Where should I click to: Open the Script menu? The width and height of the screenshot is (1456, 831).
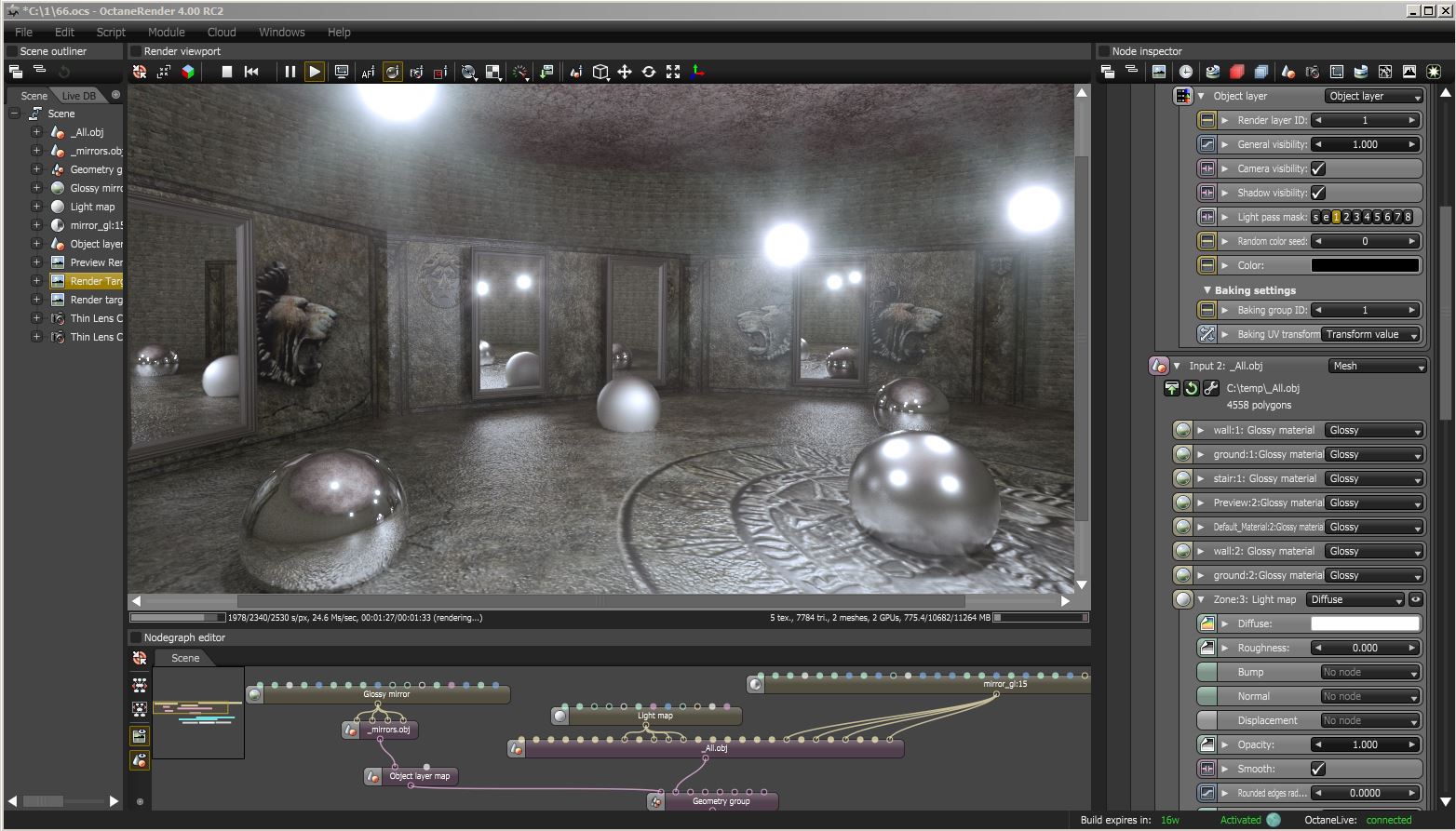click(111, 32)
